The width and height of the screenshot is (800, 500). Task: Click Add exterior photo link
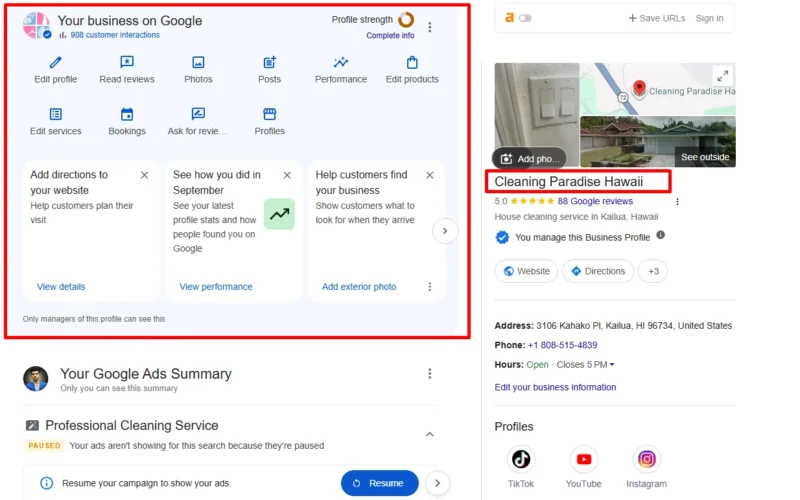(359, 287)
